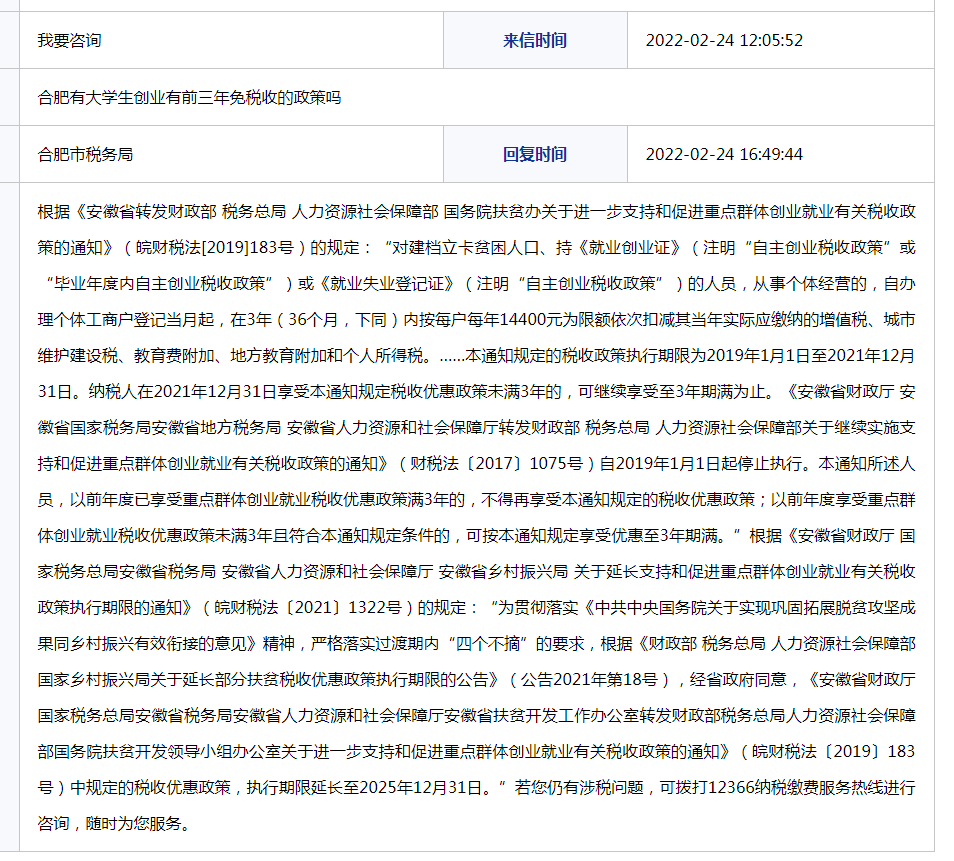Click the timestamp 2022-02-24 12:05:52
Screen dimensions: 954x861
[x=724, y=41]
